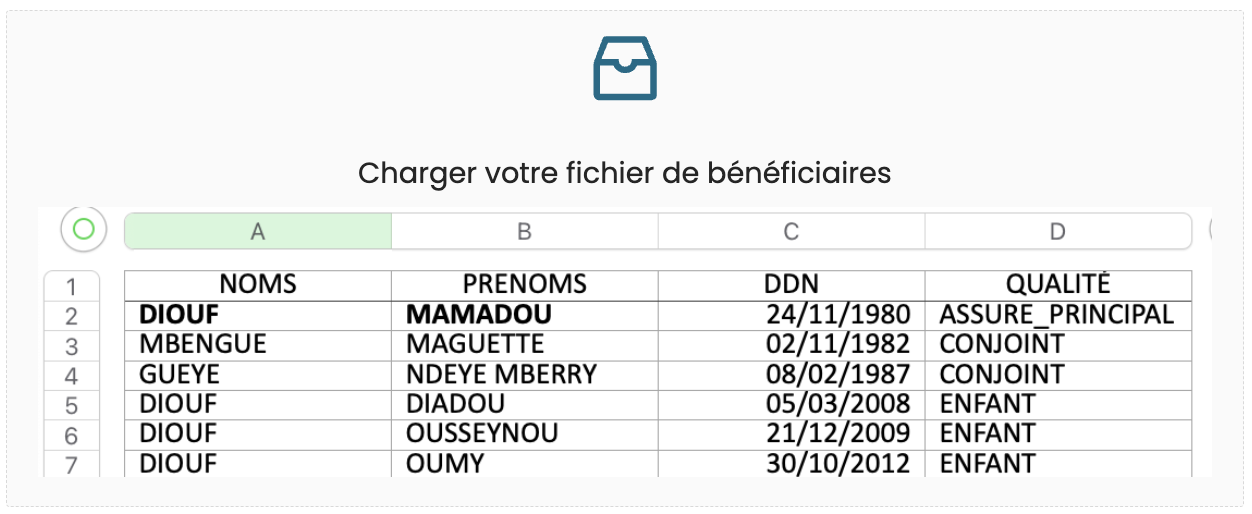
Task: Click the NOMS header cell
Action: click(x=258, y=284)
